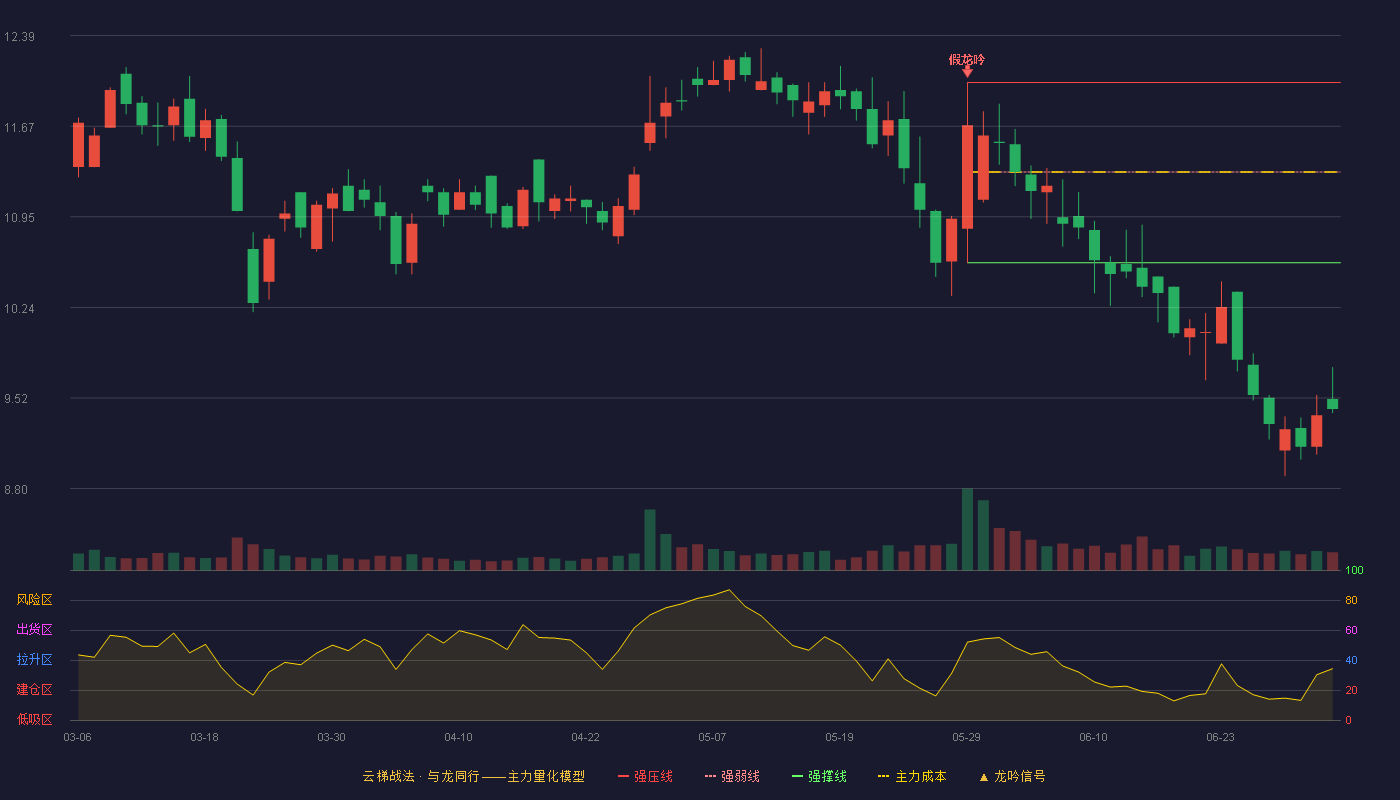Click the 出货区 zone label

pos(34,630)
